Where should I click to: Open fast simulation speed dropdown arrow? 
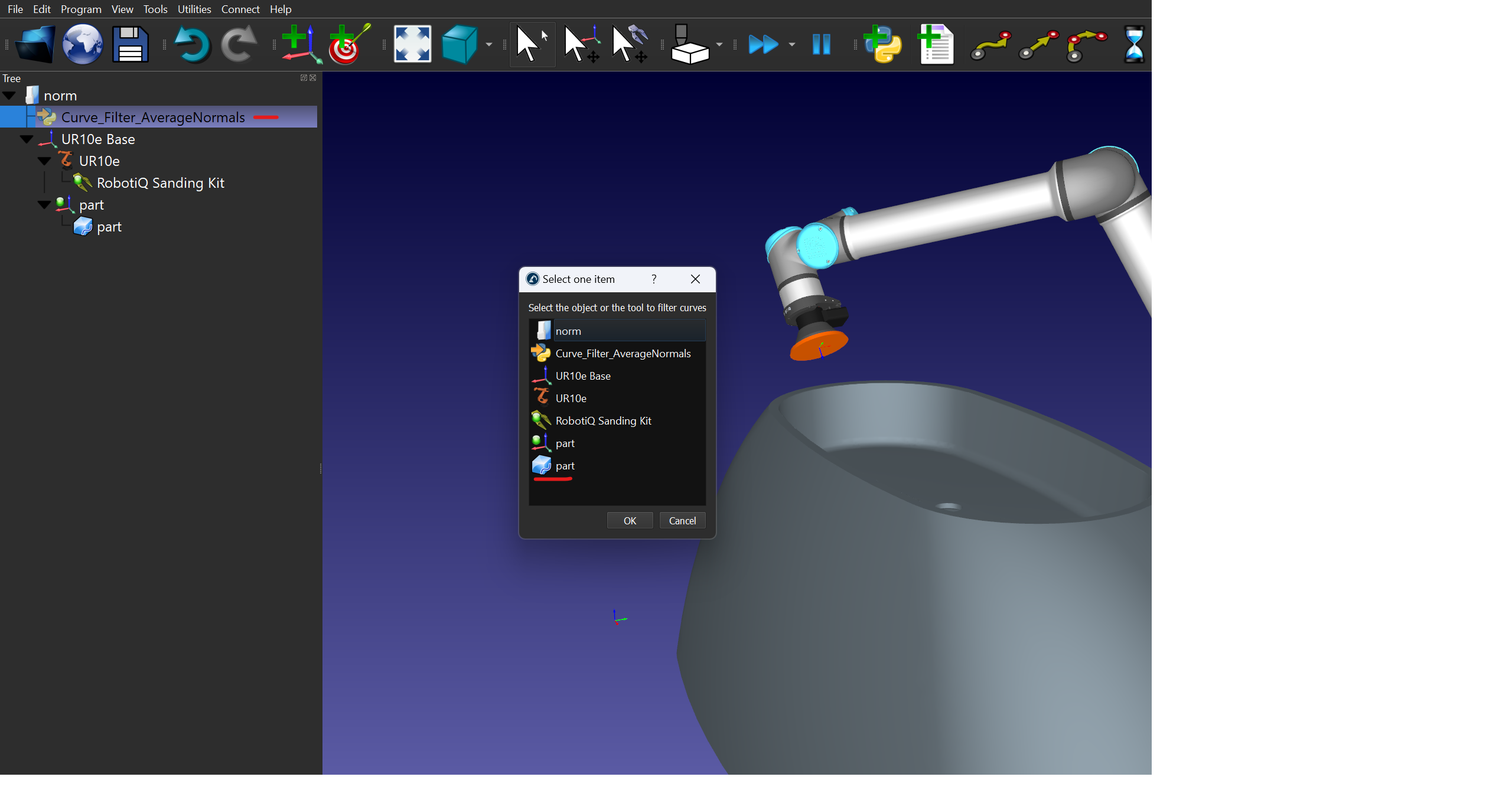point(792,45)
